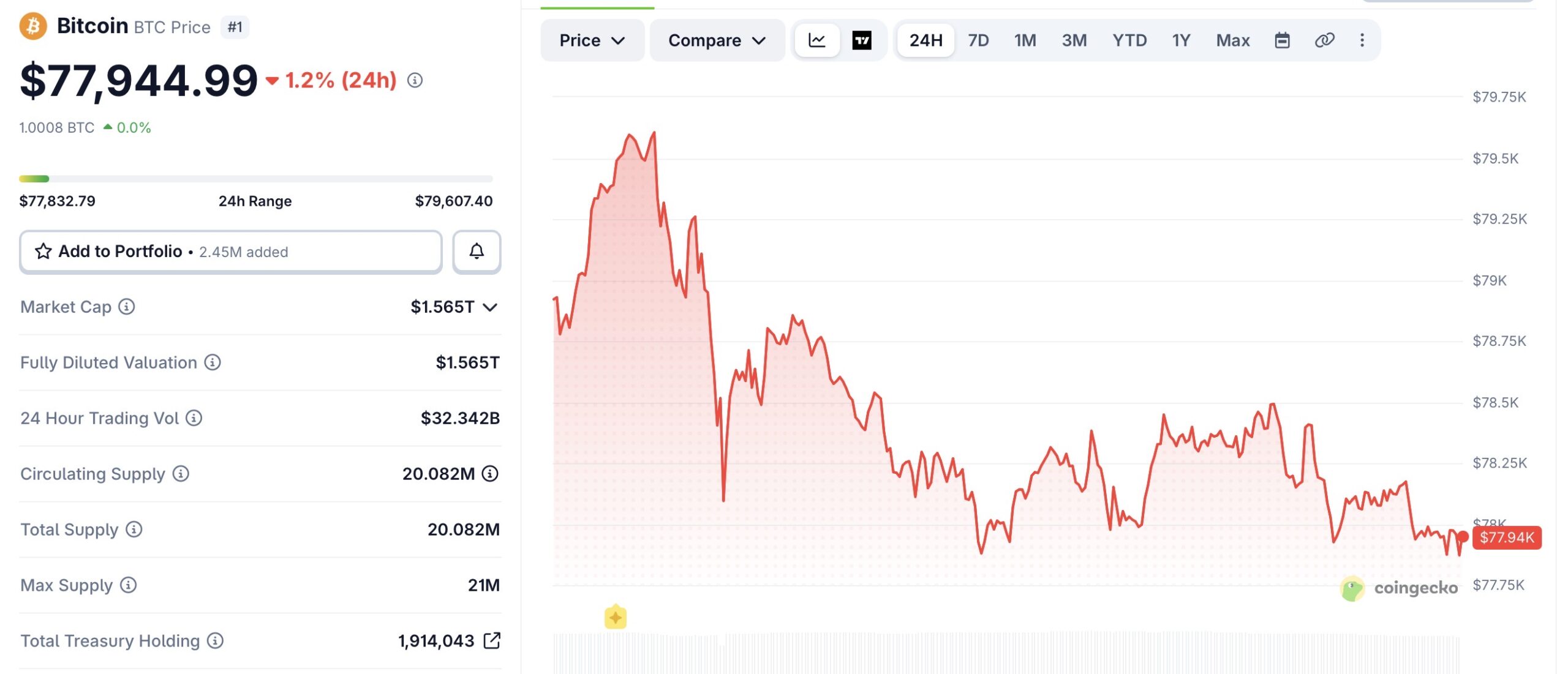Click the 21M max supply value
1568x674 pixels.
(484, 585)
